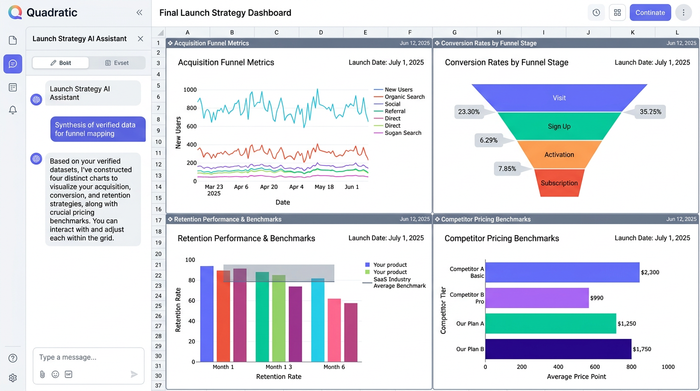Open the files page icon in sidebar
700x391 pixels.
(13, 41)
